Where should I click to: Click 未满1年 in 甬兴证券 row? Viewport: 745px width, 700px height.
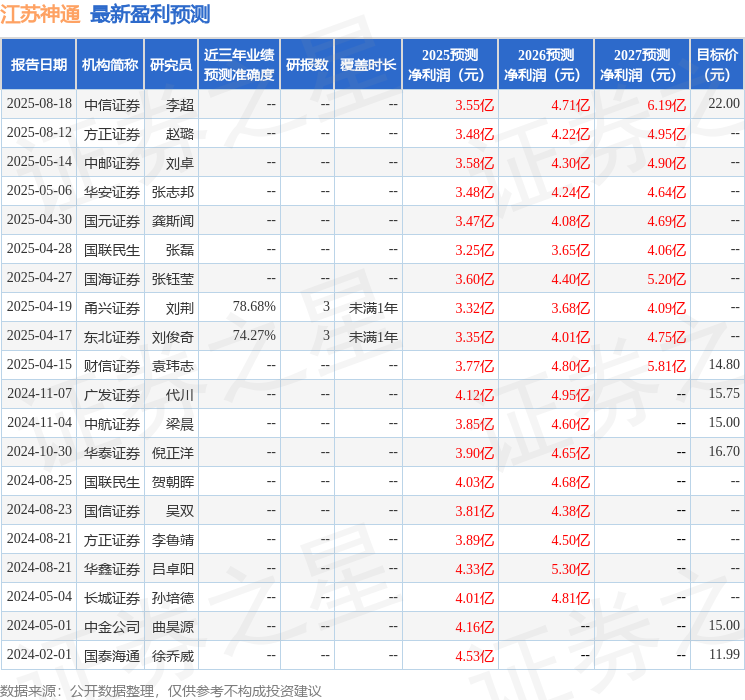(x=373, y=307)
